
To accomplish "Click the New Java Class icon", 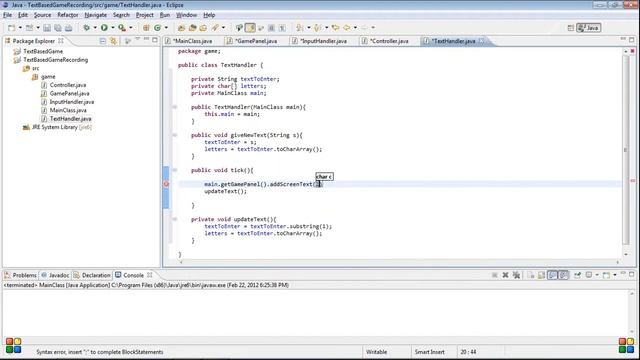I will tap(158, 28).
